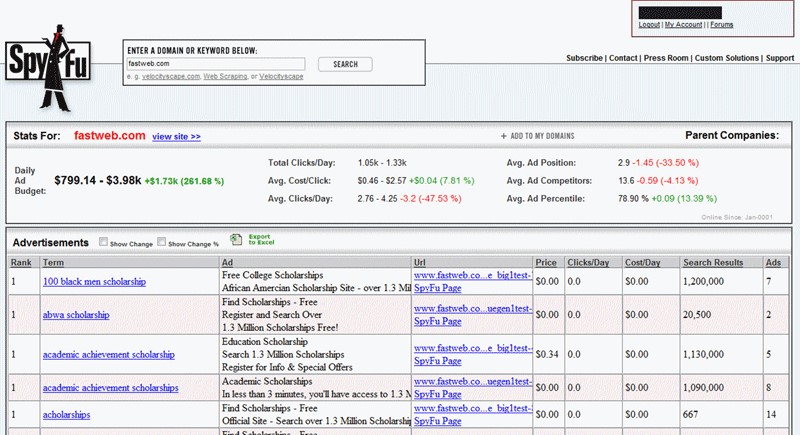The image size is (800, 435).
Task: Click the domain or keyword search field
Action: click(x=215, y=64)
